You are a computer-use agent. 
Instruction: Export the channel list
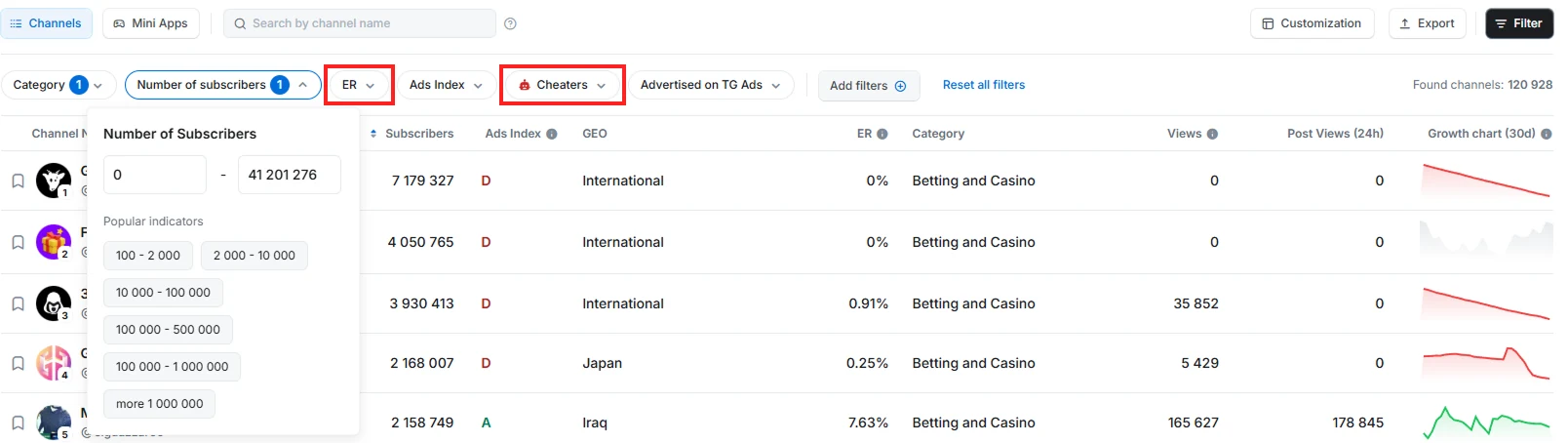(1427, 23)
